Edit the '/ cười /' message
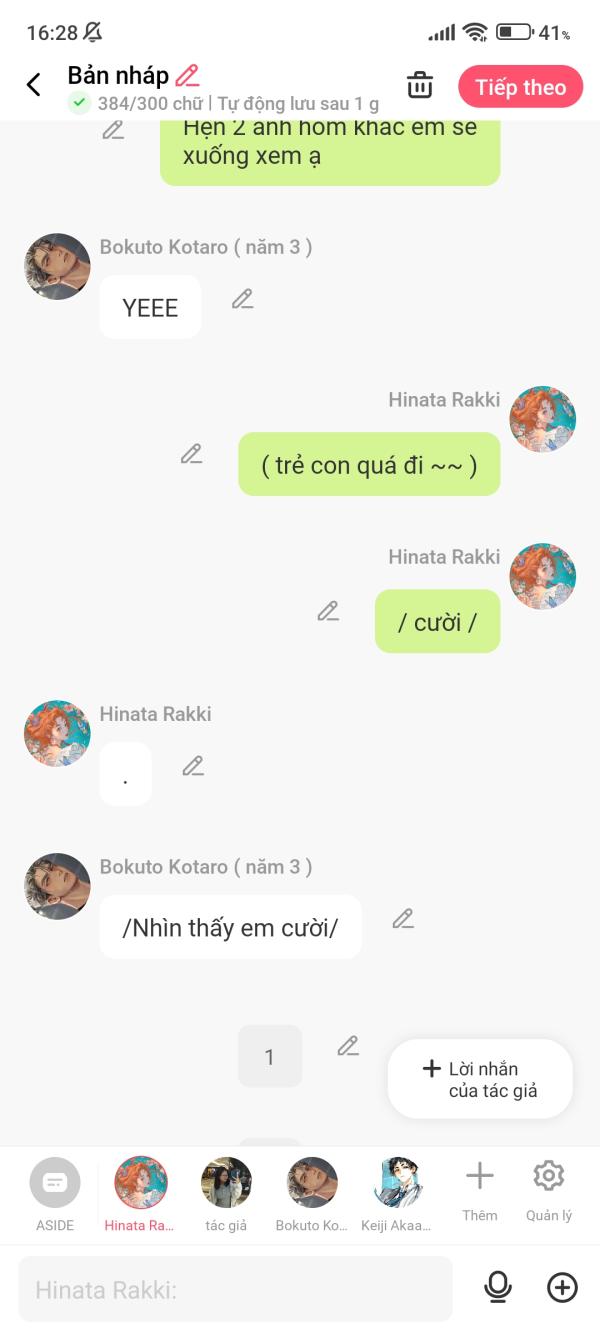600x1333 pixels. (328, 611)
